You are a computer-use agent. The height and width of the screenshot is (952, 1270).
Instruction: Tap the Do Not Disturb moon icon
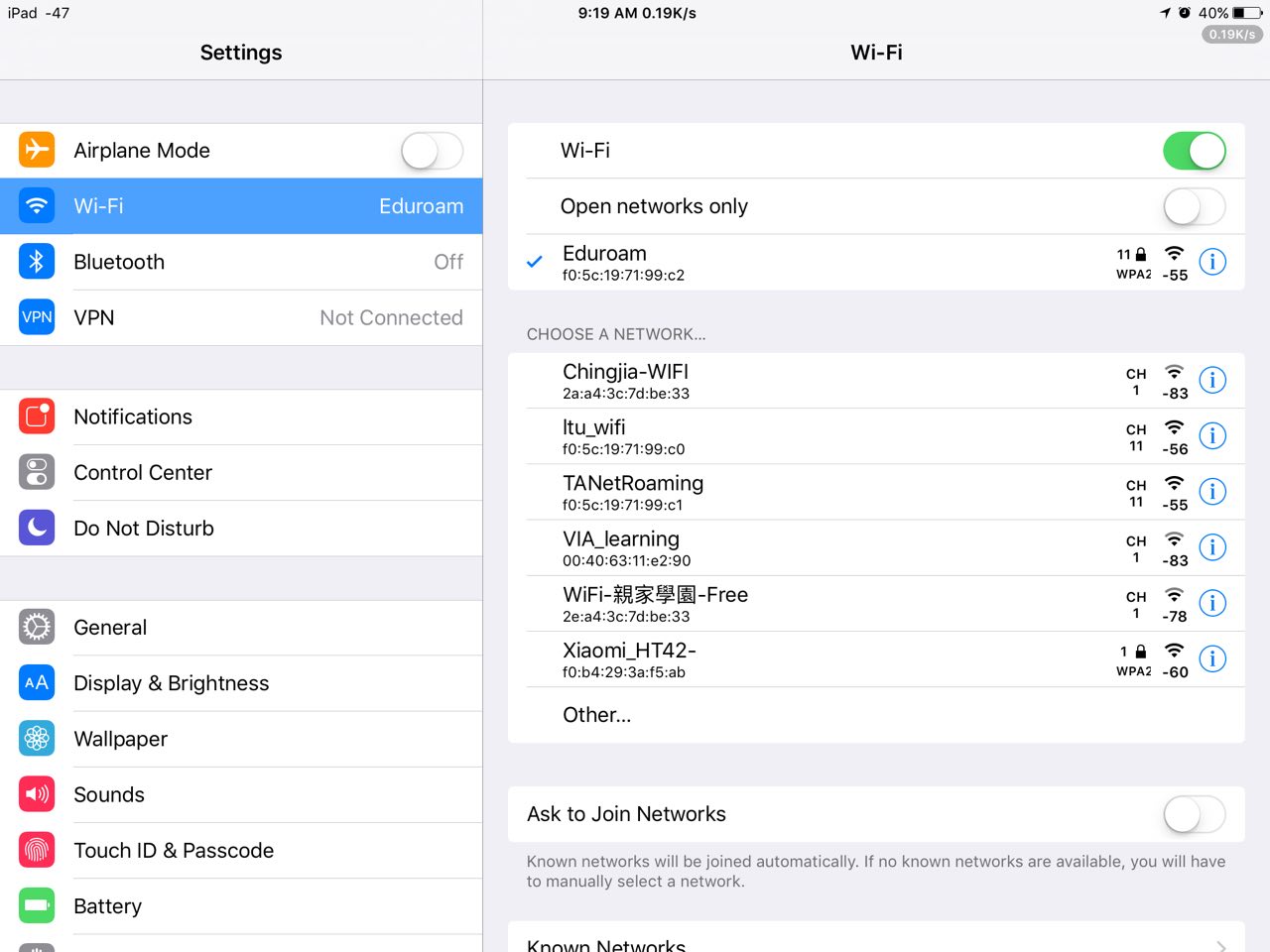37,528
